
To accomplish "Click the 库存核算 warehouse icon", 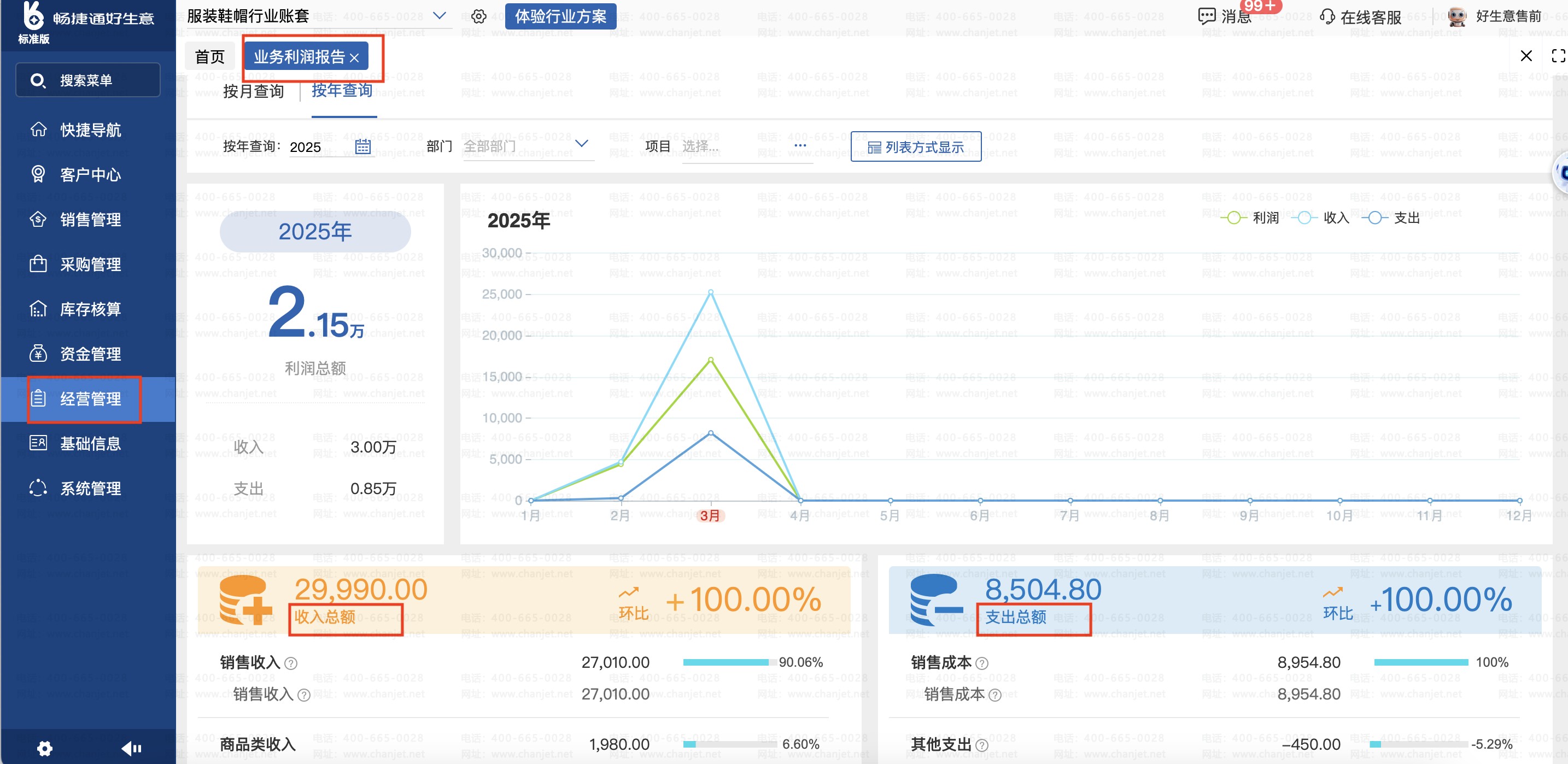I will click(38, 309).
